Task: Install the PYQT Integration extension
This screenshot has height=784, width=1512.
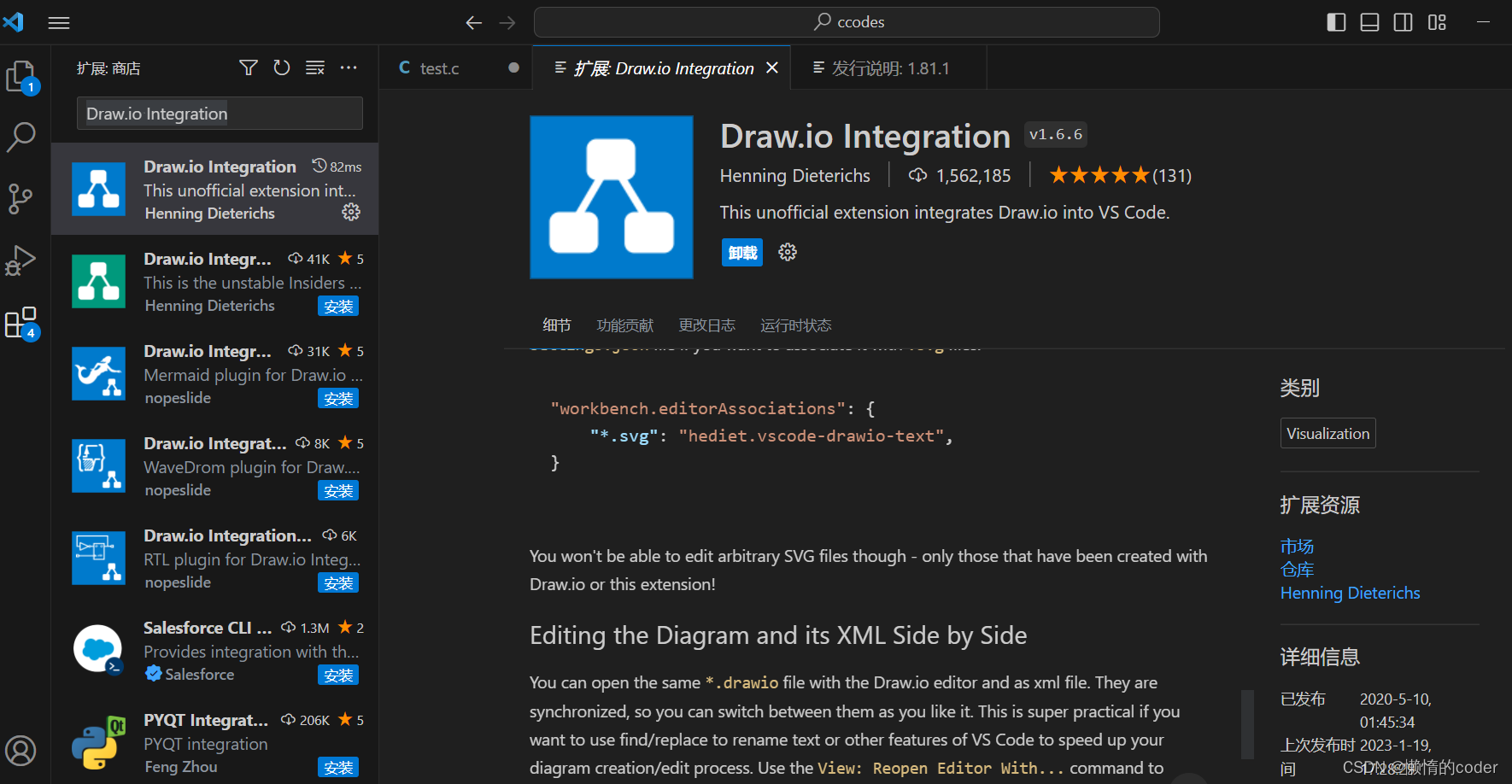Action: tap(338, 767)
